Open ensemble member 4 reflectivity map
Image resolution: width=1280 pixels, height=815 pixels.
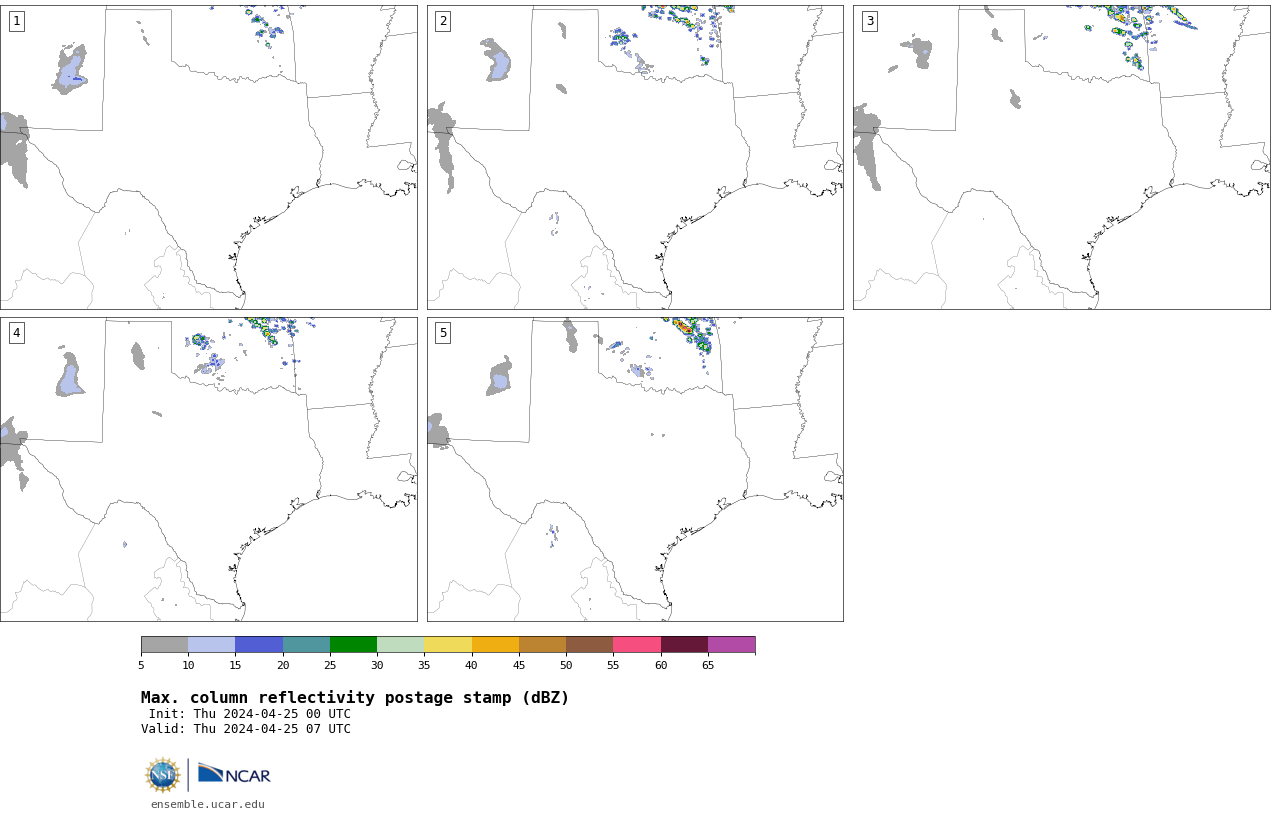(208, 469)
